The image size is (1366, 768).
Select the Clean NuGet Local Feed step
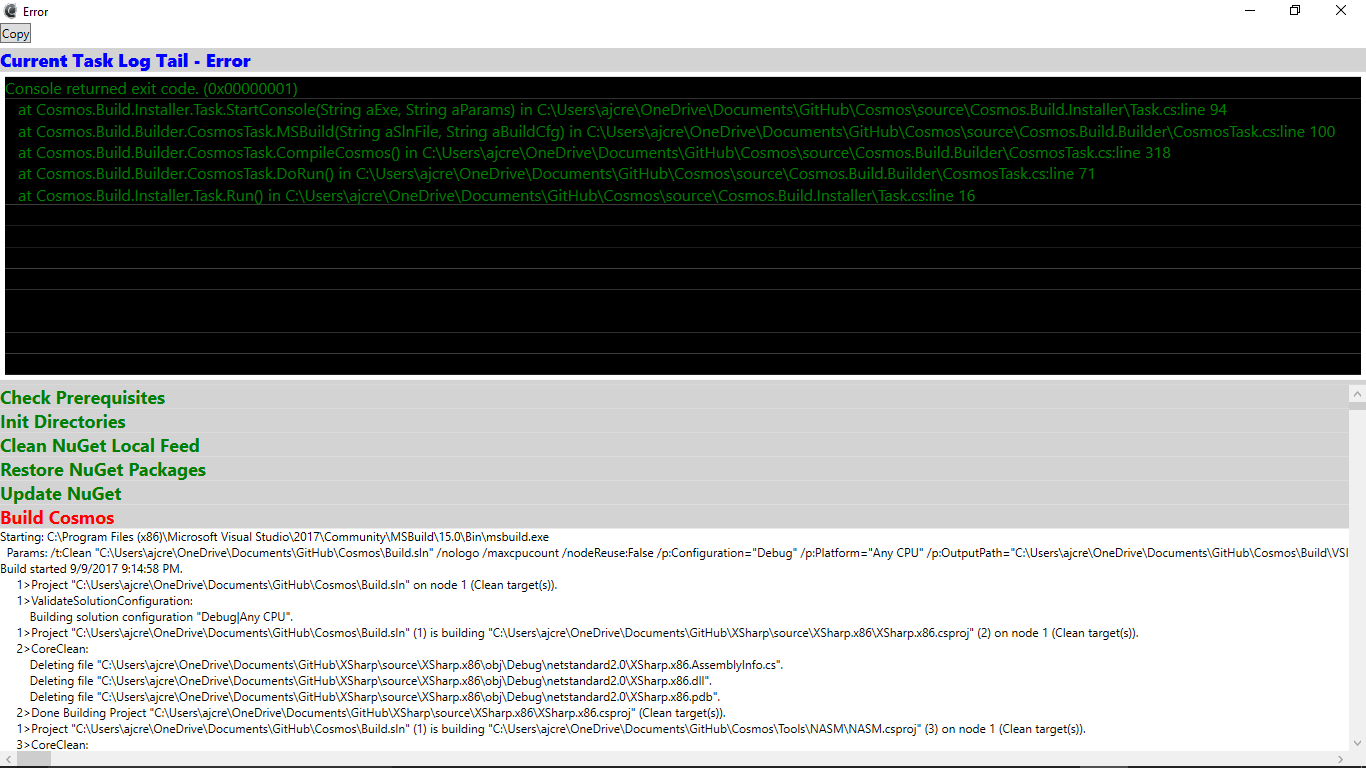[x=100, y=446]
